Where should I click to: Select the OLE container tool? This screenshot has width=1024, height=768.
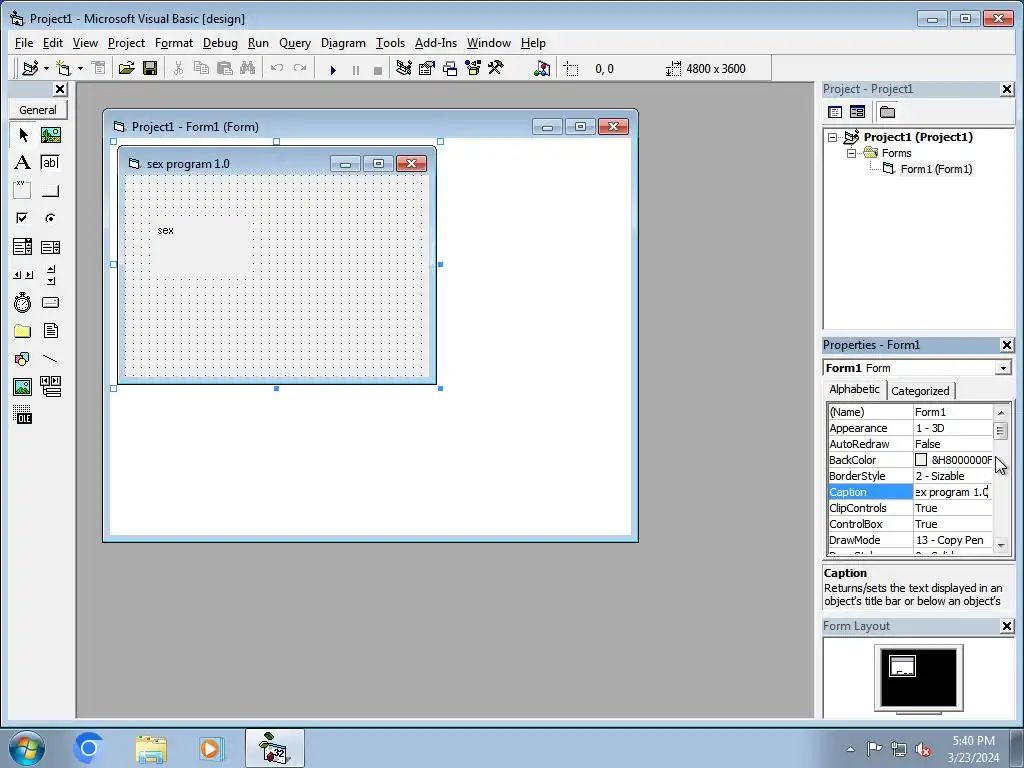[23, 415]
